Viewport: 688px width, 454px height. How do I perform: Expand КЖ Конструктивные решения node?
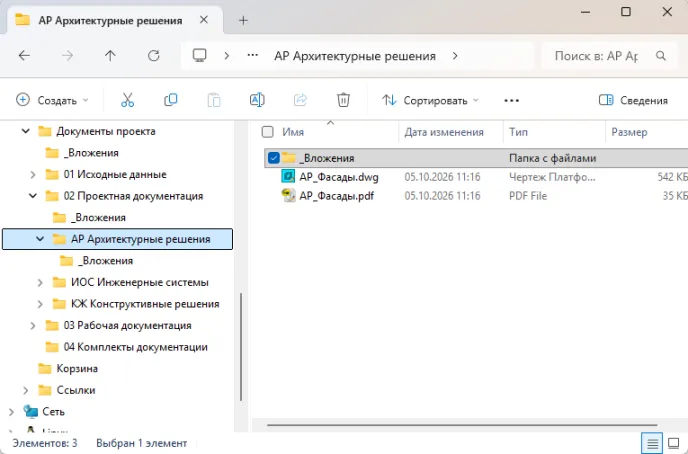coord(40,304)
